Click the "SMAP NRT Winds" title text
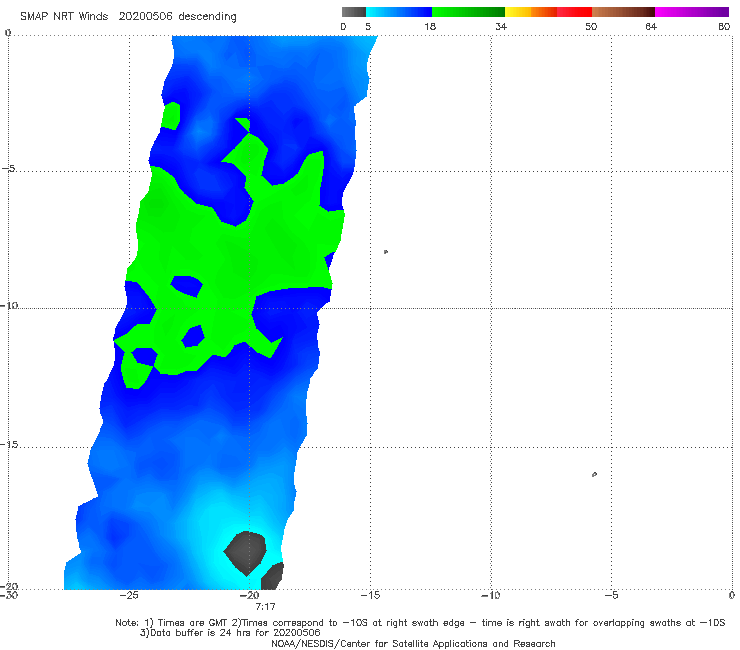The width and height of the screenshot is (740, 650). [64, 16]
